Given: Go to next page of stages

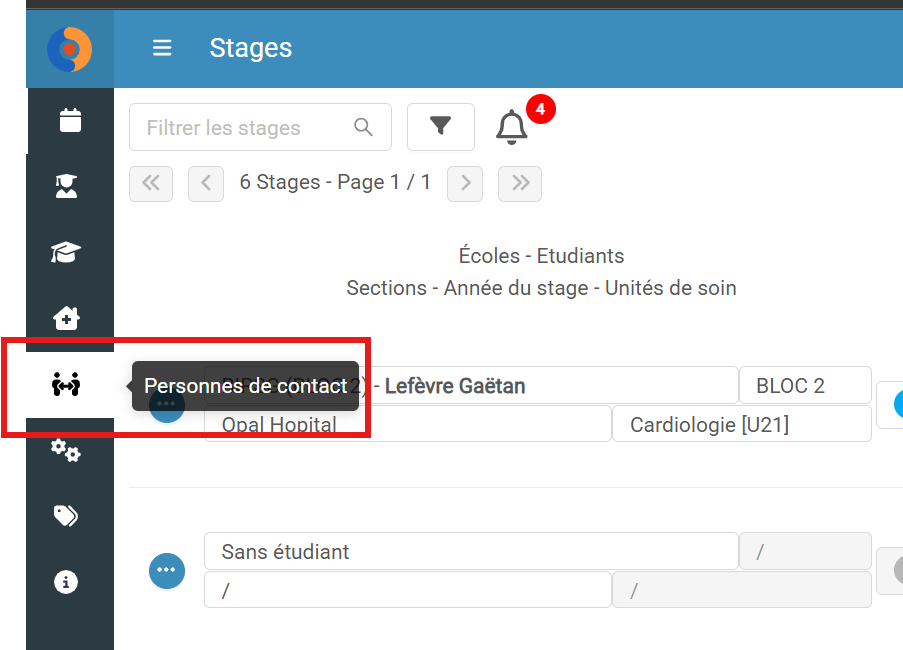Looking at the screenshot, I should (x=465, y=184).
